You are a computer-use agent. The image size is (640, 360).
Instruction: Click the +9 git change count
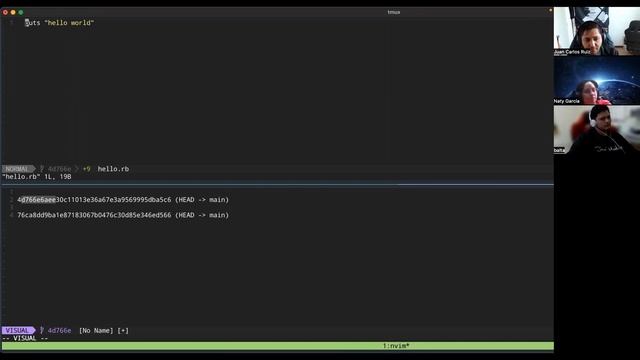tap(87, 169)
